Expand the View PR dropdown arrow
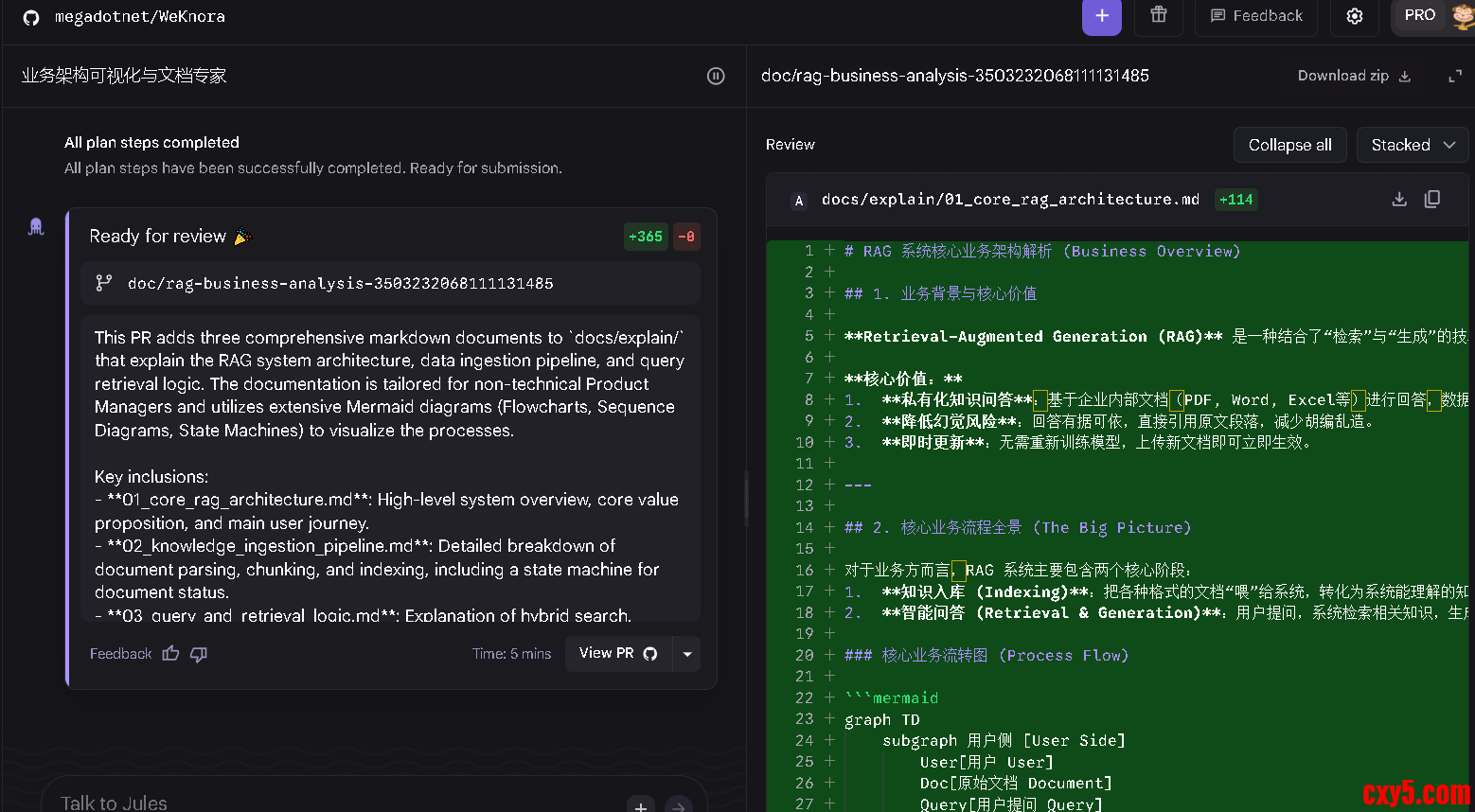Viewport: 1475px width, 812px height. coord(687,654)
